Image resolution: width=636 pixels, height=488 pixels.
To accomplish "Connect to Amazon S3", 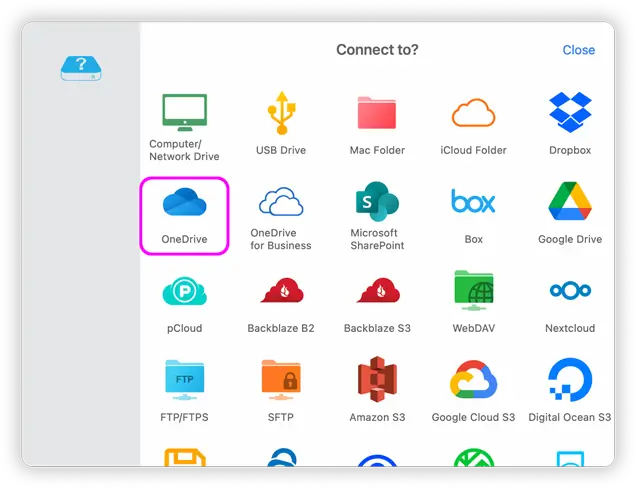I will (377, 380).
